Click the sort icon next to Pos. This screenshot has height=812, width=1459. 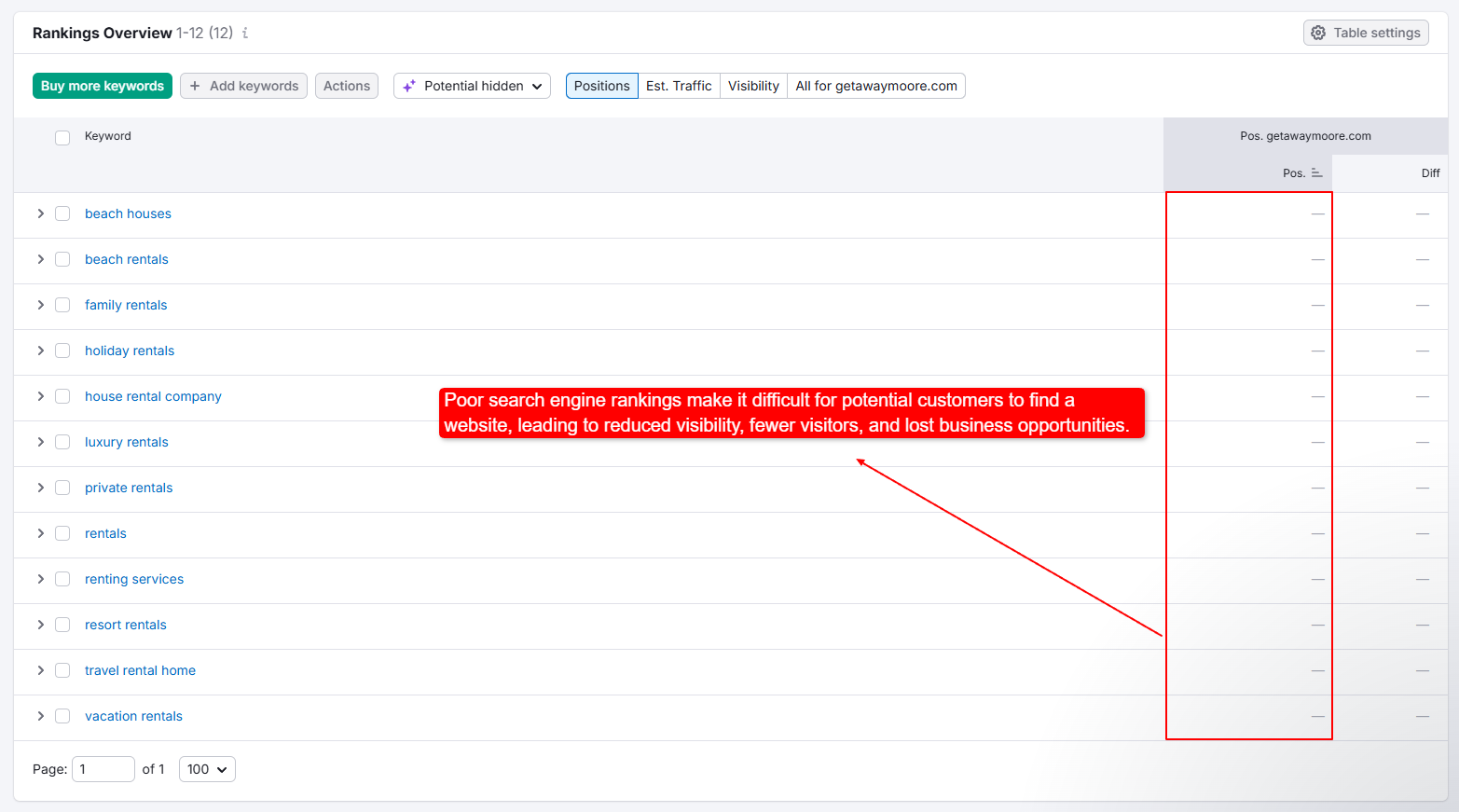click(1316, 173)
